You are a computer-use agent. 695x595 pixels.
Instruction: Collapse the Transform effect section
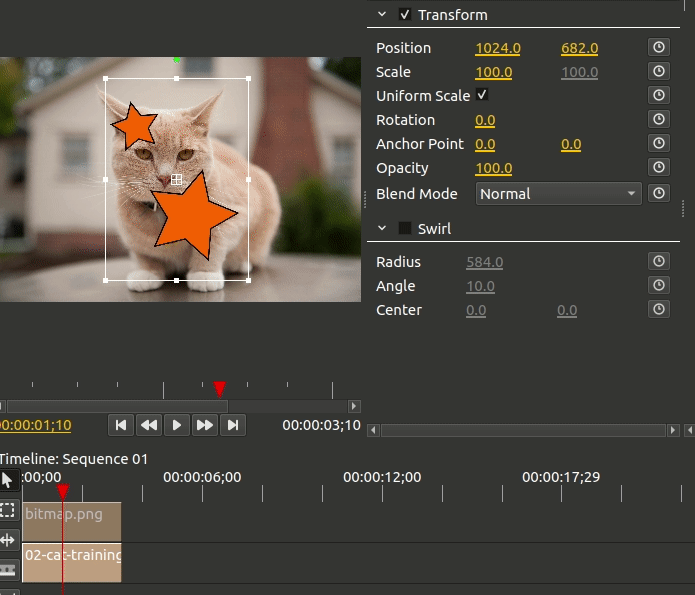point(382,15)
